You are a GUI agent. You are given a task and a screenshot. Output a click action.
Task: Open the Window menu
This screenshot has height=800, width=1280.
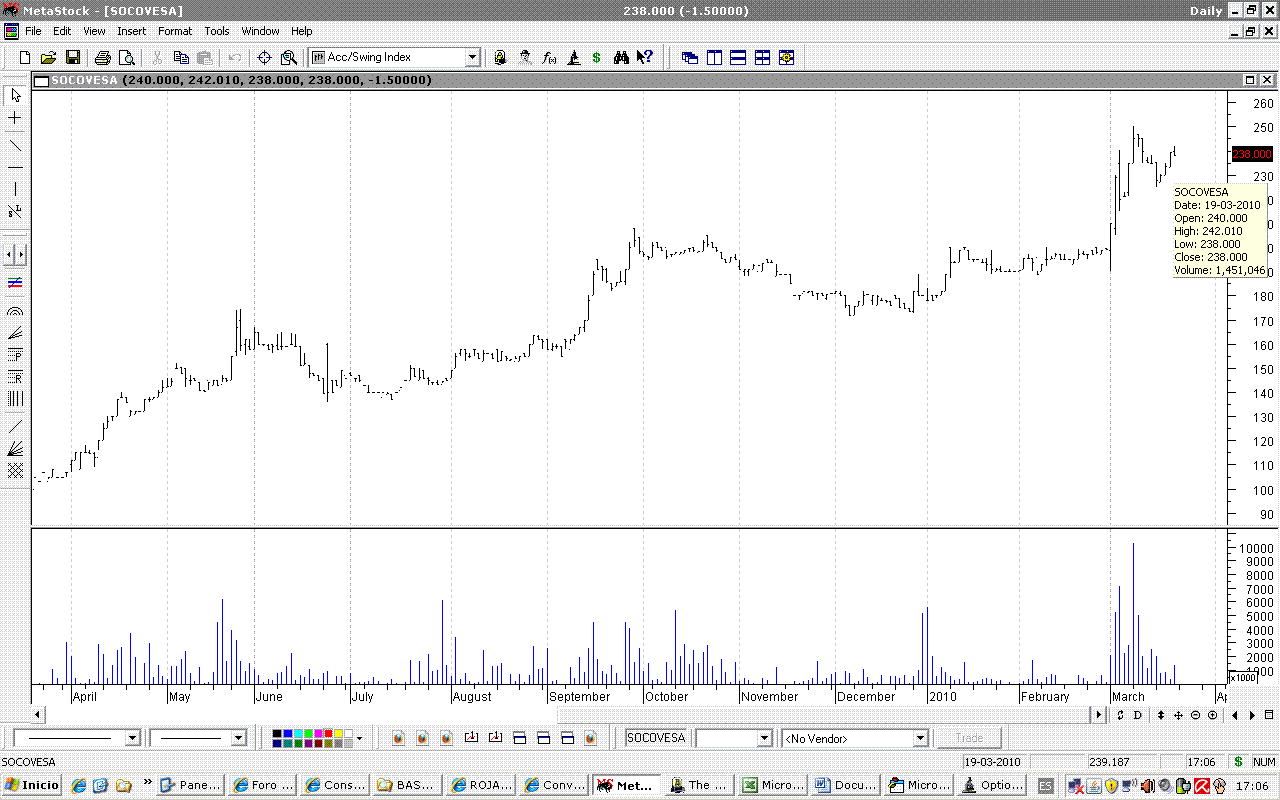point(260,31)
